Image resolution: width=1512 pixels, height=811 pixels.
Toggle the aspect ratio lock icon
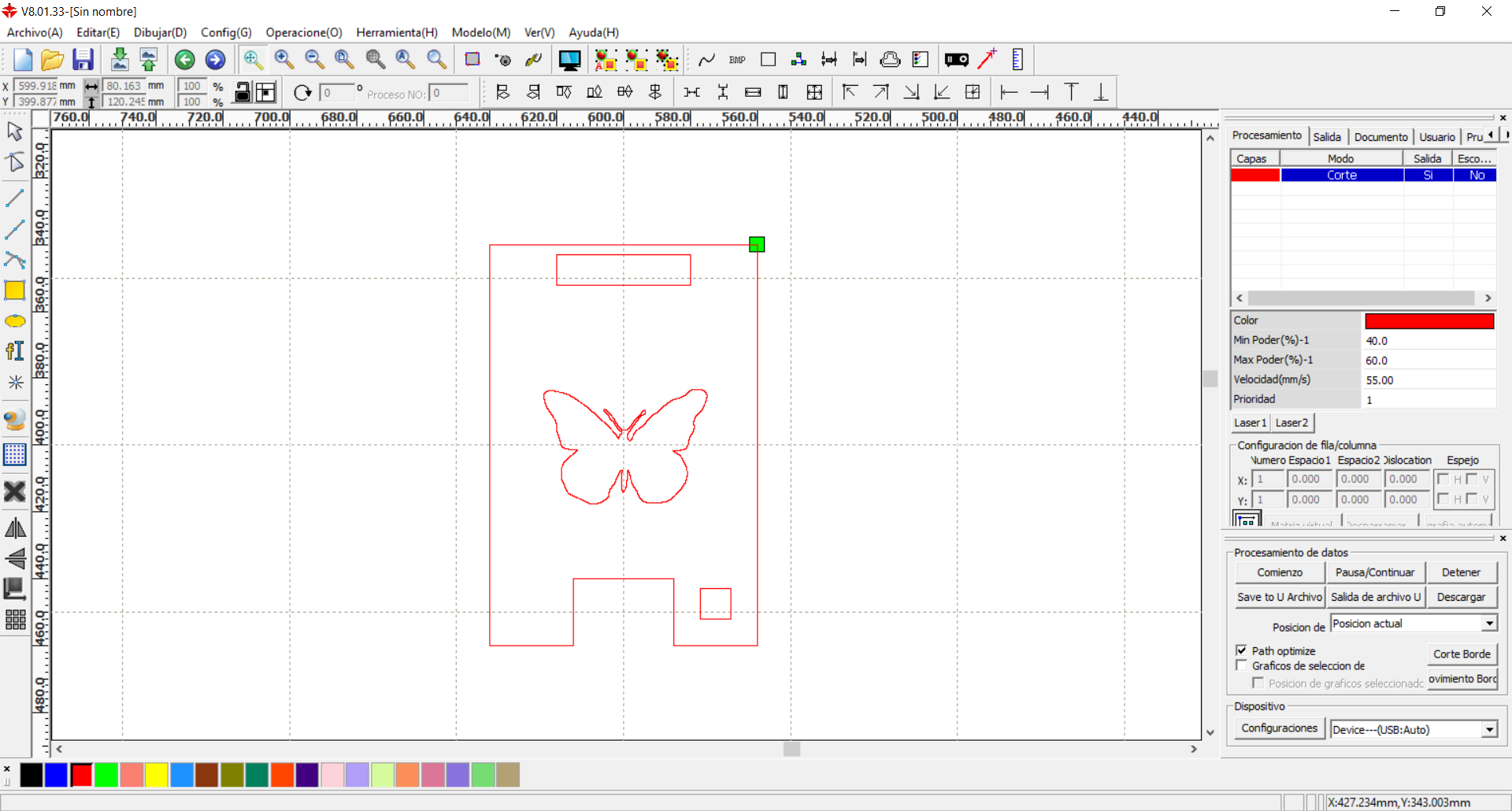click(x=243, y=93)
